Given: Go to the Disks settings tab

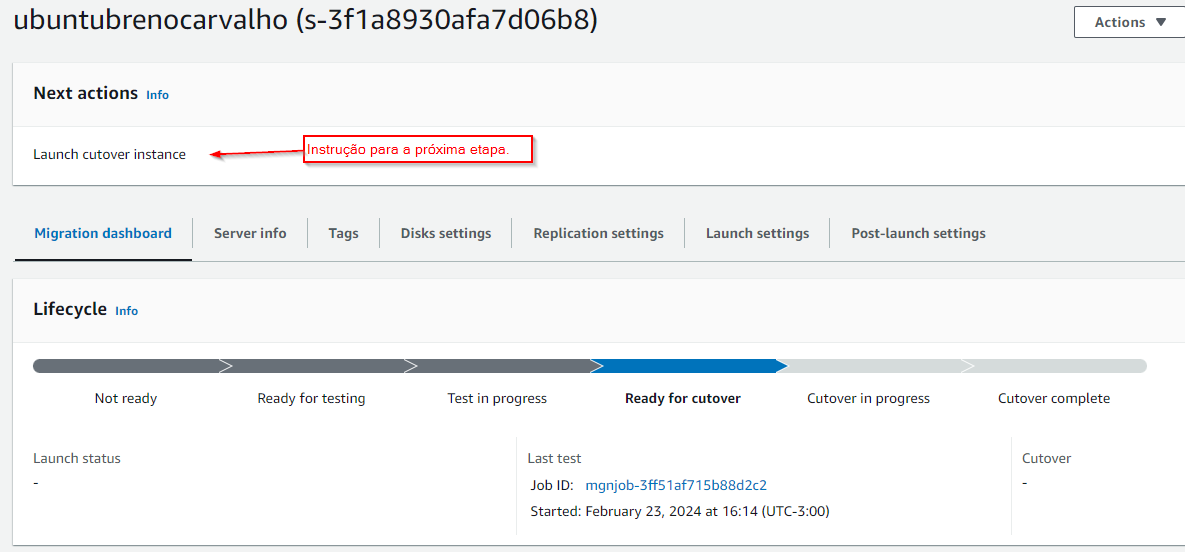Looking at the screenshot, I should click(446, 233).
